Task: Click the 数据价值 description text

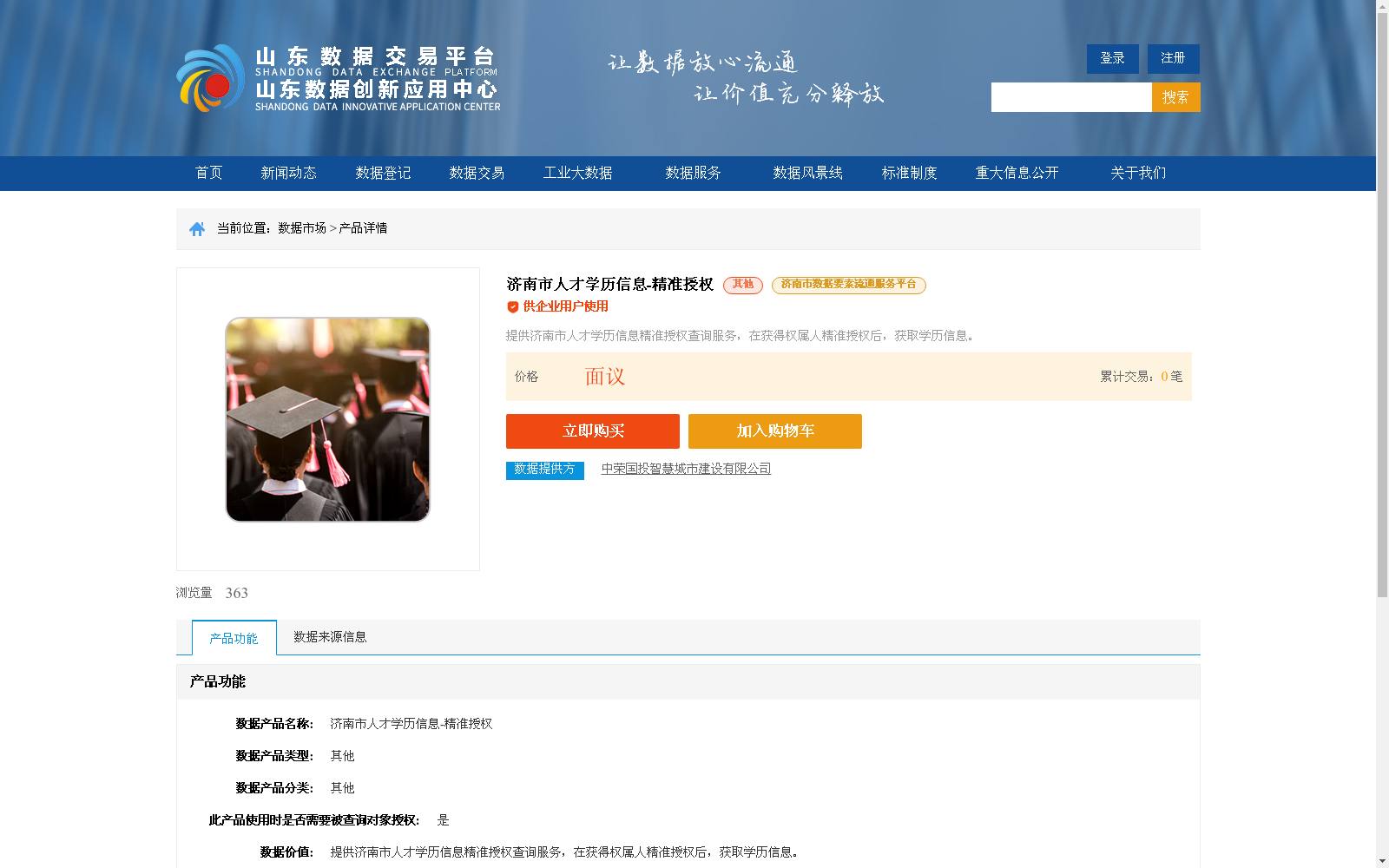Action: click(564, 852)
